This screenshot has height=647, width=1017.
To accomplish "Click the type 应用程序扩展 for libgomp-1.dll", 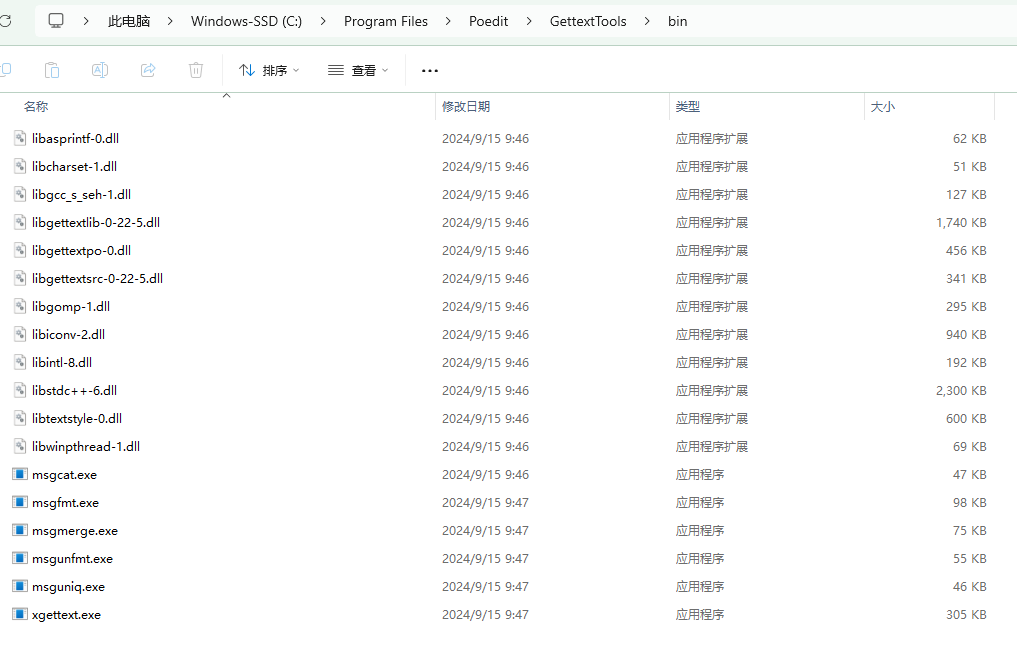I will 712,307.
